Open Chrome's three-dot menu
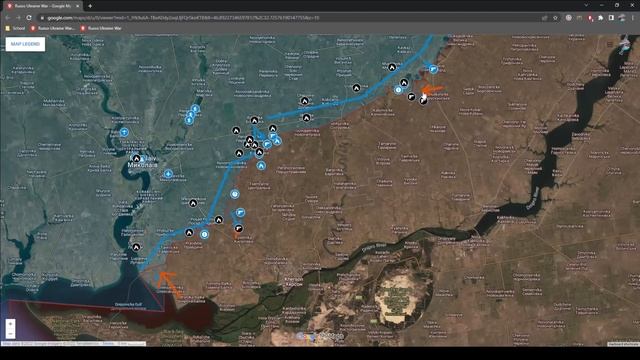Screen dimensions: 640x360 coord(633,18)
